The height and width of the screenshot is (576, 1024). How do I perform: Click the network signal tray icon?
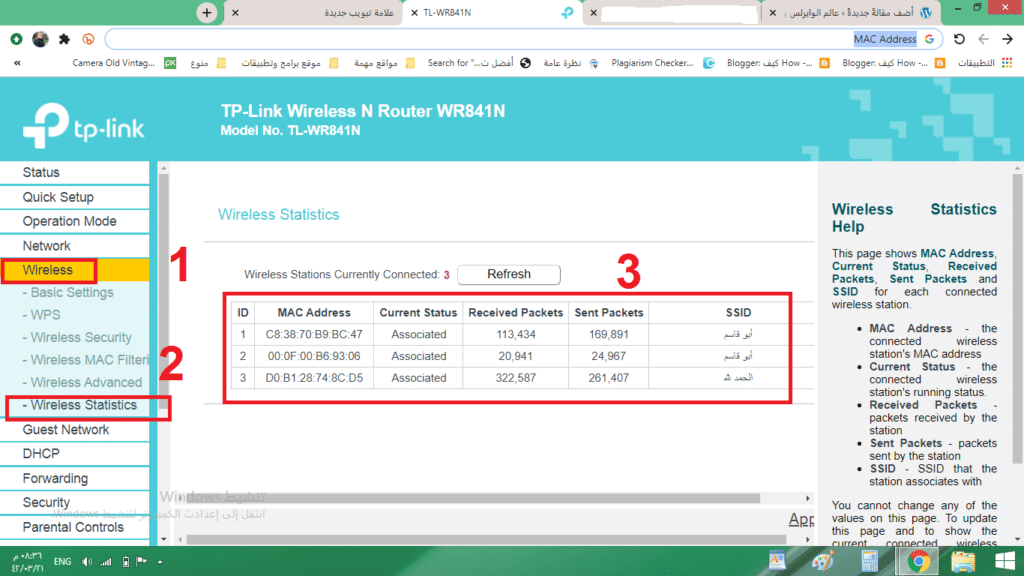(106, 562)
